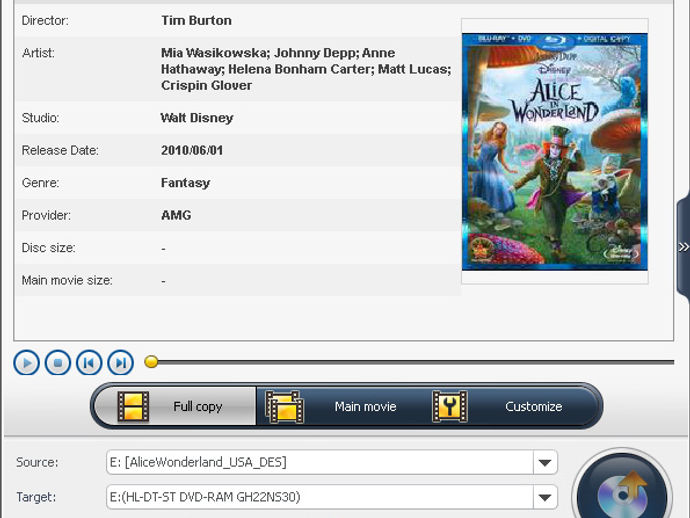
Task: Open the Source dropdown arrow
Action: point(545,463)
